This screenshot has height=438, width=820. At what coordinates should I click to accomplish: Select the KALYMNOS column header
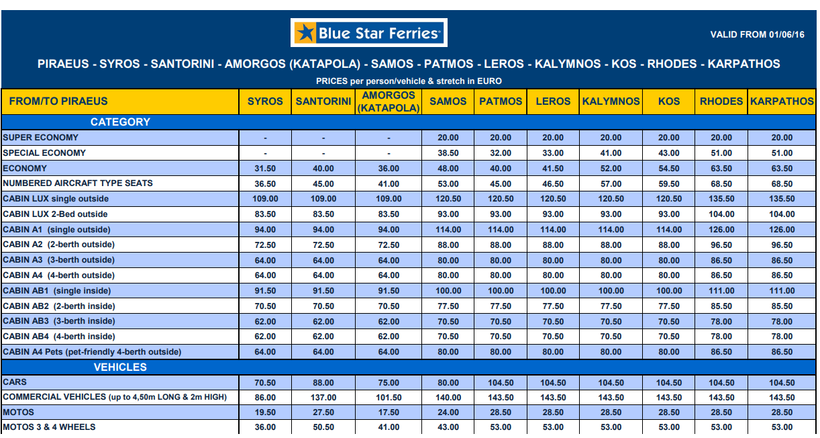tap(610, 102)
